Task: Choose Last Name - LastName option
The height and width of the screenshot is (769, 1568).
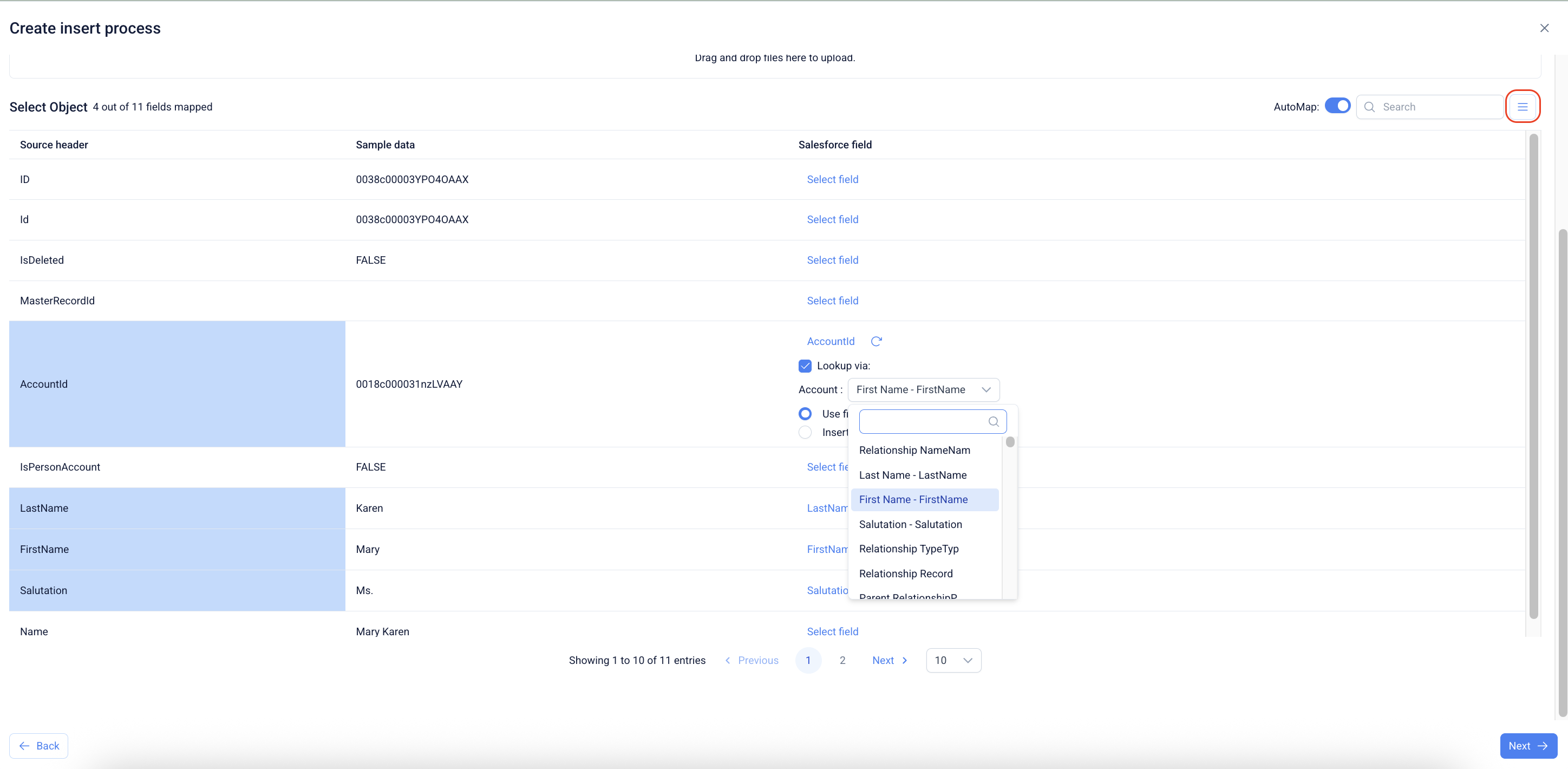Action: click(x=912, y=475)
